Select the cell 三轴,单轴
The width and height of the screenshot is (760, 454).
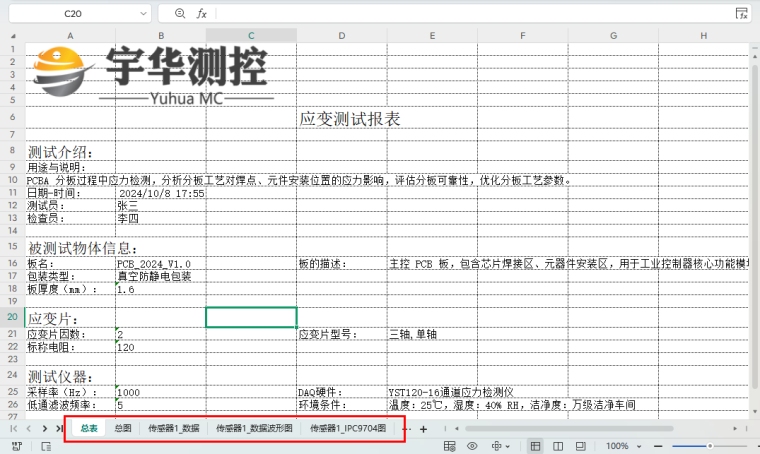pos(432,334)
